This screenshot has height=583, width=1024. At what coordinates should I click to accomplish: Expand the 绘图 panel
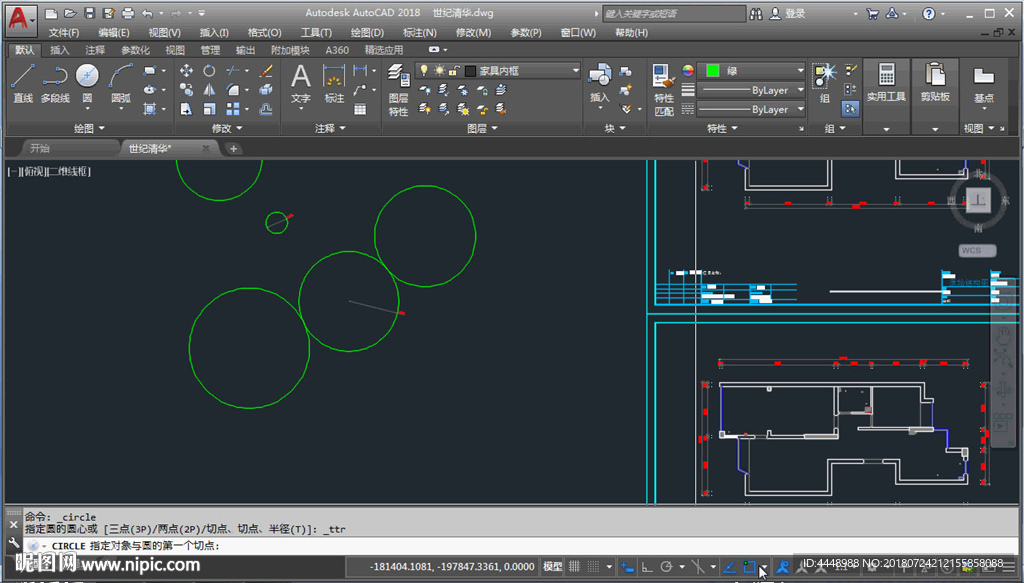point(89,129)
